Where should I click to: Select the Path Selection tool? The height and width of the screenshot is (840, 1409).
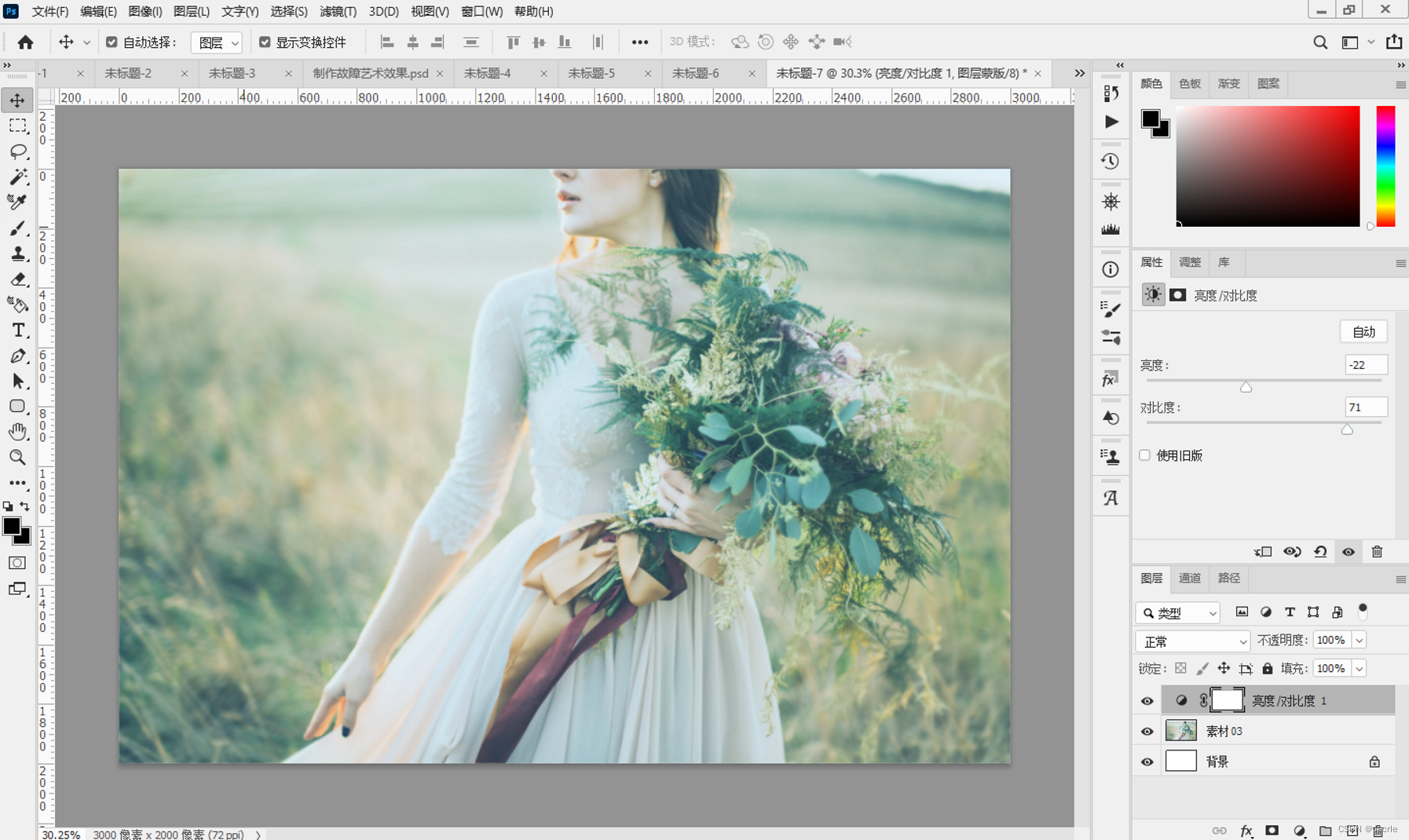17,381
